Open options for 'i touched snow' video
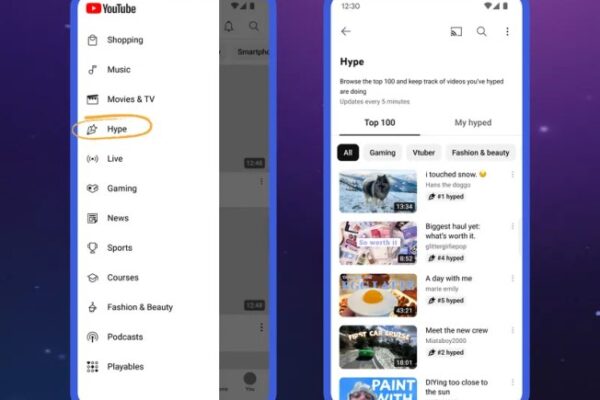 (x=512, y=175)
